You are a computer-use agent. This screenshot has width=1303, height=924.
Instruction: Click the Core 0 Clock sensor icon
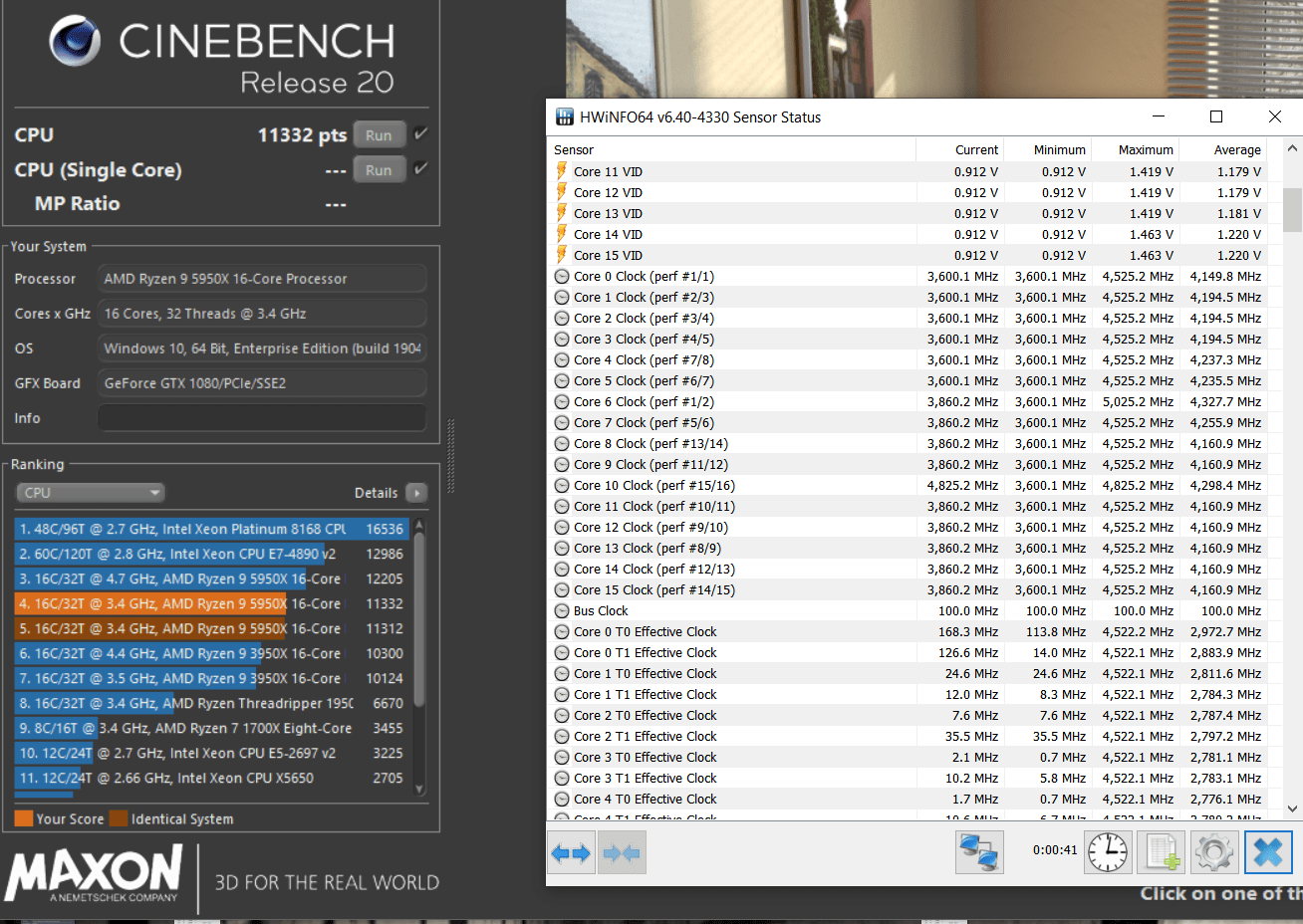[562, 276]
